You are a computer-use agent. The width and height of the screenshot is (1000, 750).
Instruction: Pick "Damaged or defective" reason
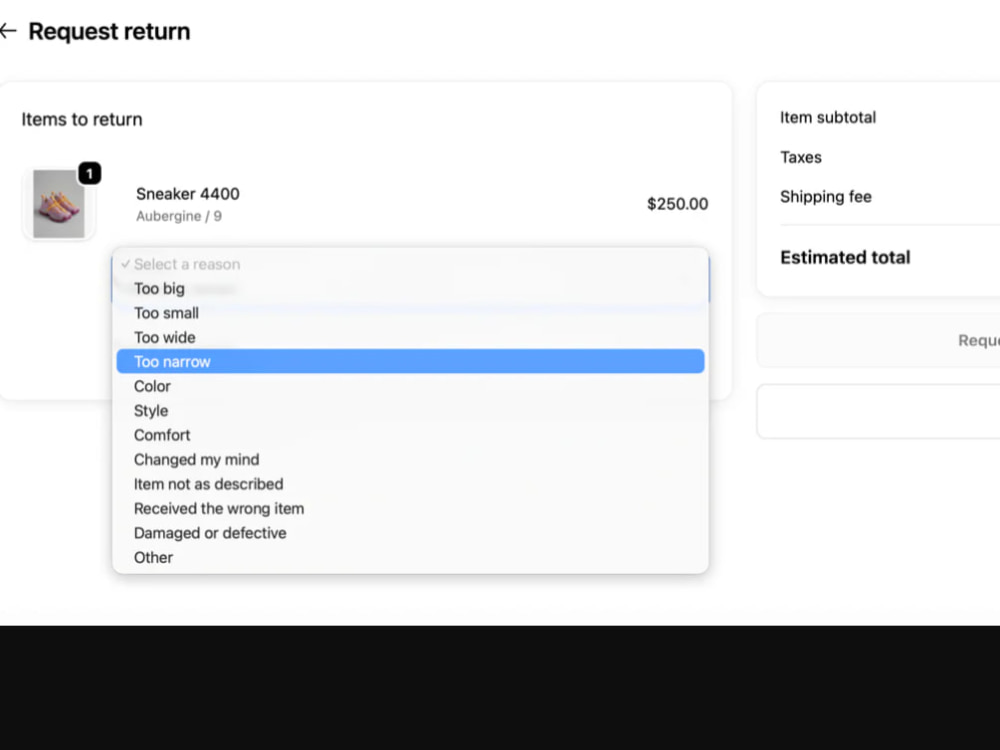coord(410,533)
